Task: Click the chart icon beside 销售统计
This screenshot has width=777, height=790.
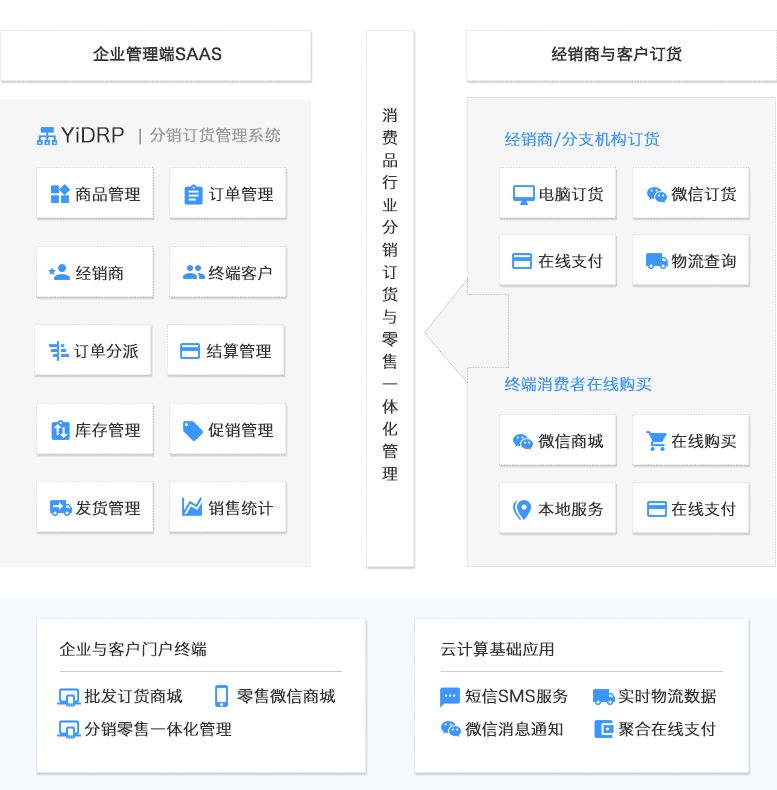Action: point(192,507)
